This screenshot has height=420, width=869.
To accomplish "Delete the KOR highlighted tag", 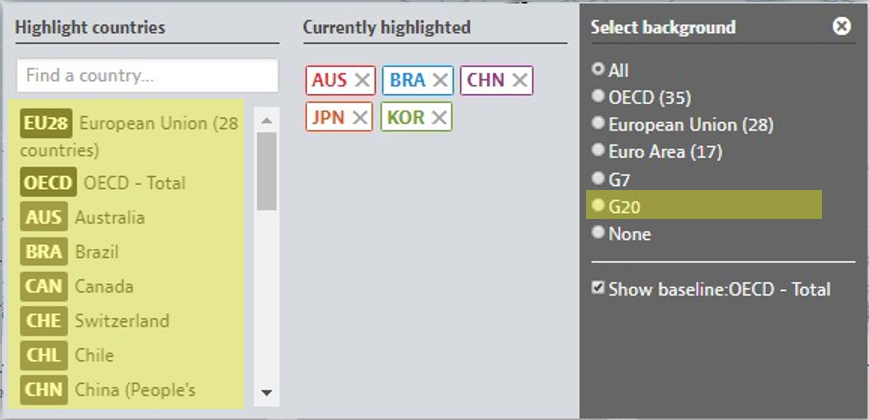I will 439,118.
